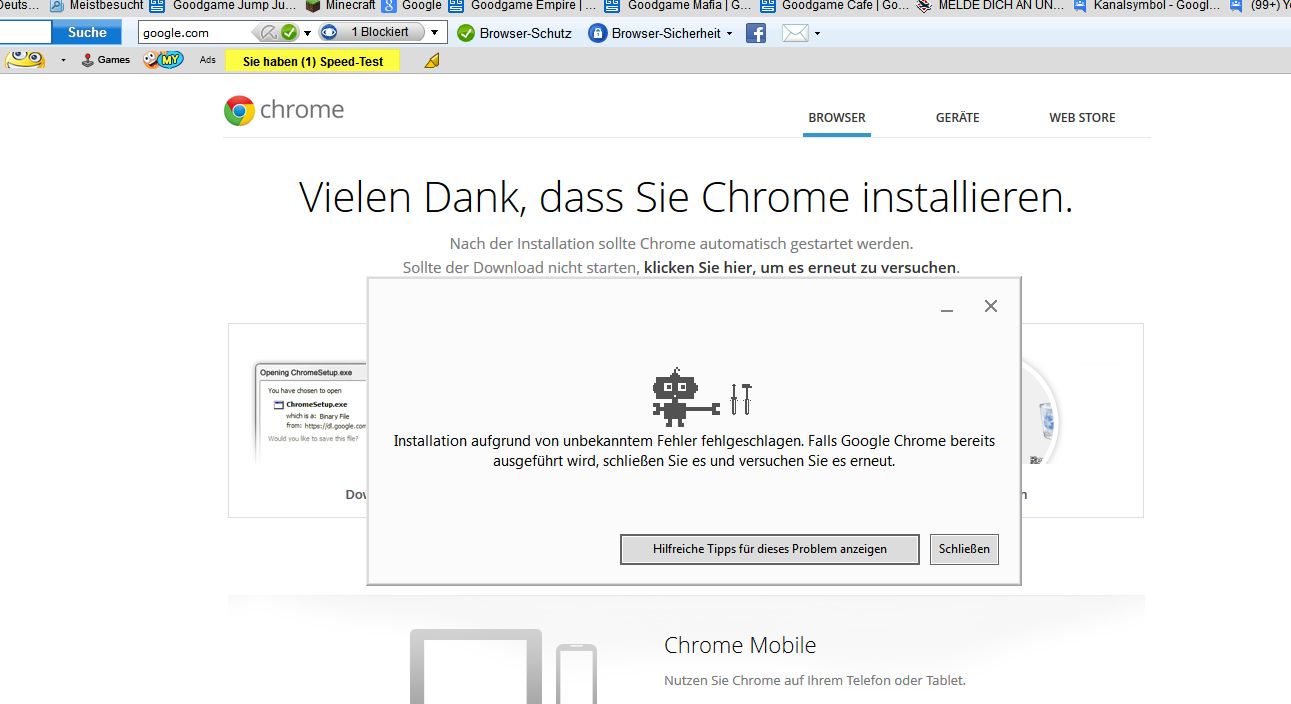Screen dimensions: 1291x704
Task: Open the Minecraft bookmark
Action: pos(340,5)
